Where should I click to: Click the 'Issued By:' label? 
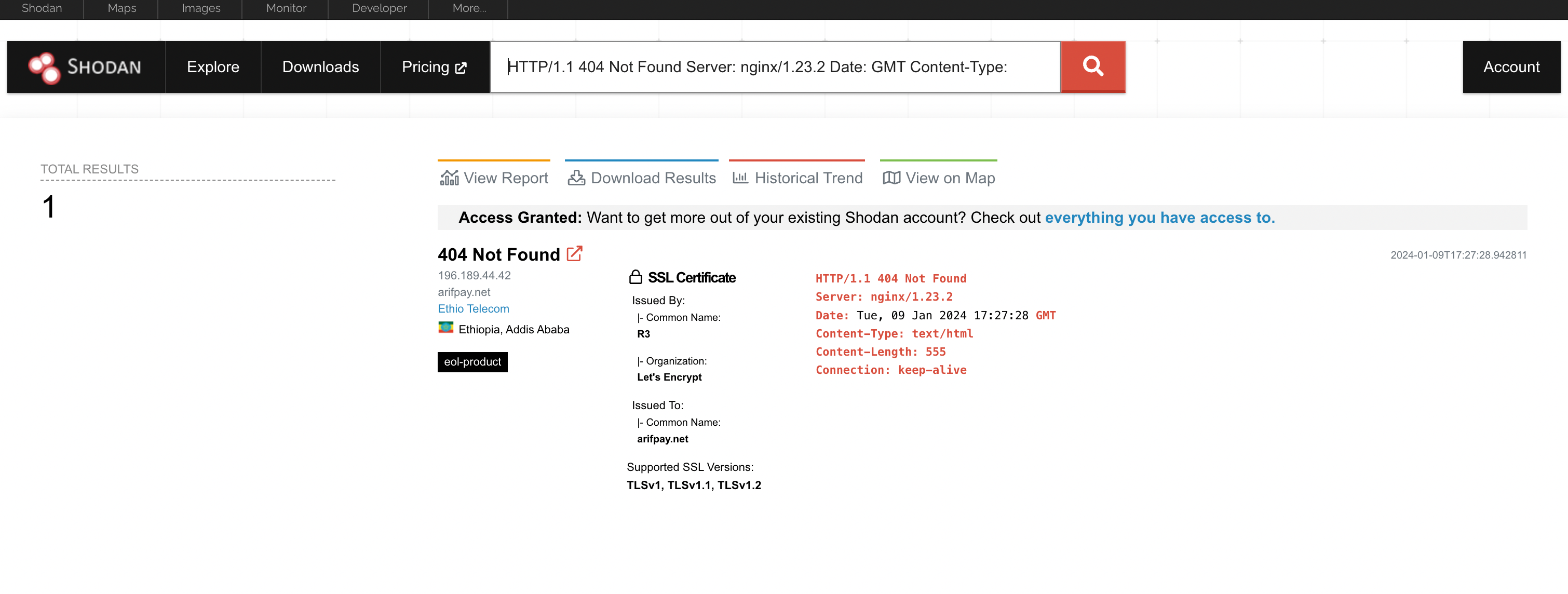658,300
